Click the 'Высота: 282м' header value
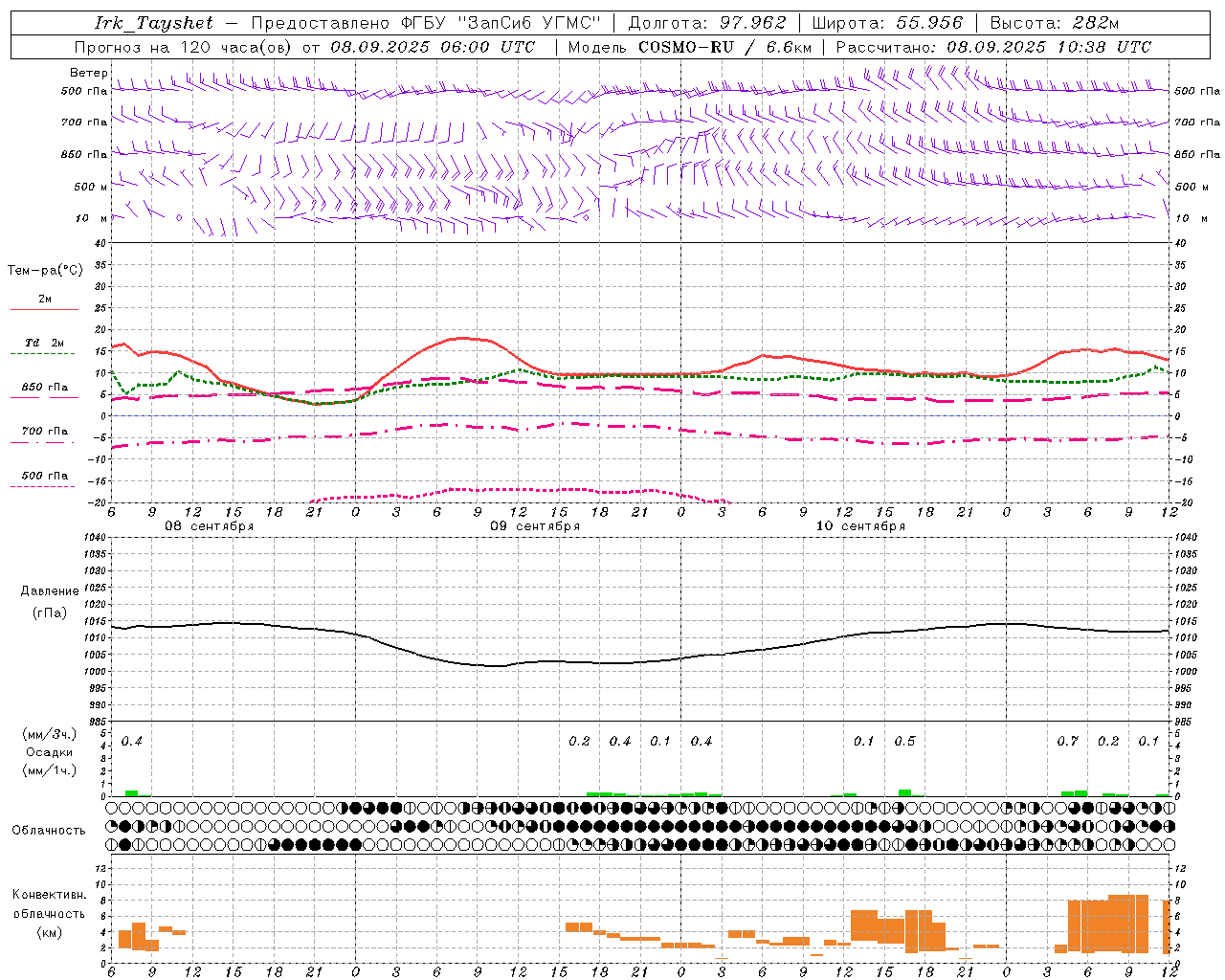1225x980 pixels. [x=1055, y=23]
